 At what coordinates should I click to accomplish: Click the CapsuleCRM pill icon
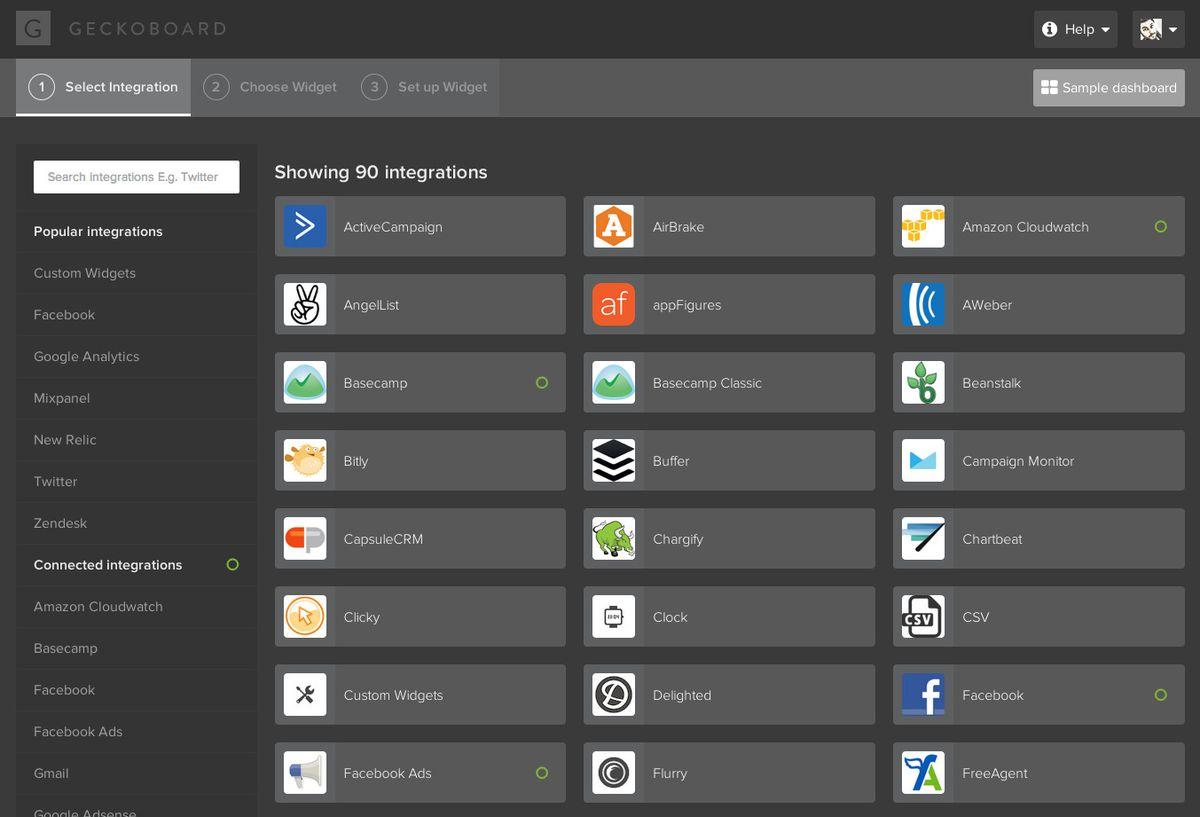[305, 539]
